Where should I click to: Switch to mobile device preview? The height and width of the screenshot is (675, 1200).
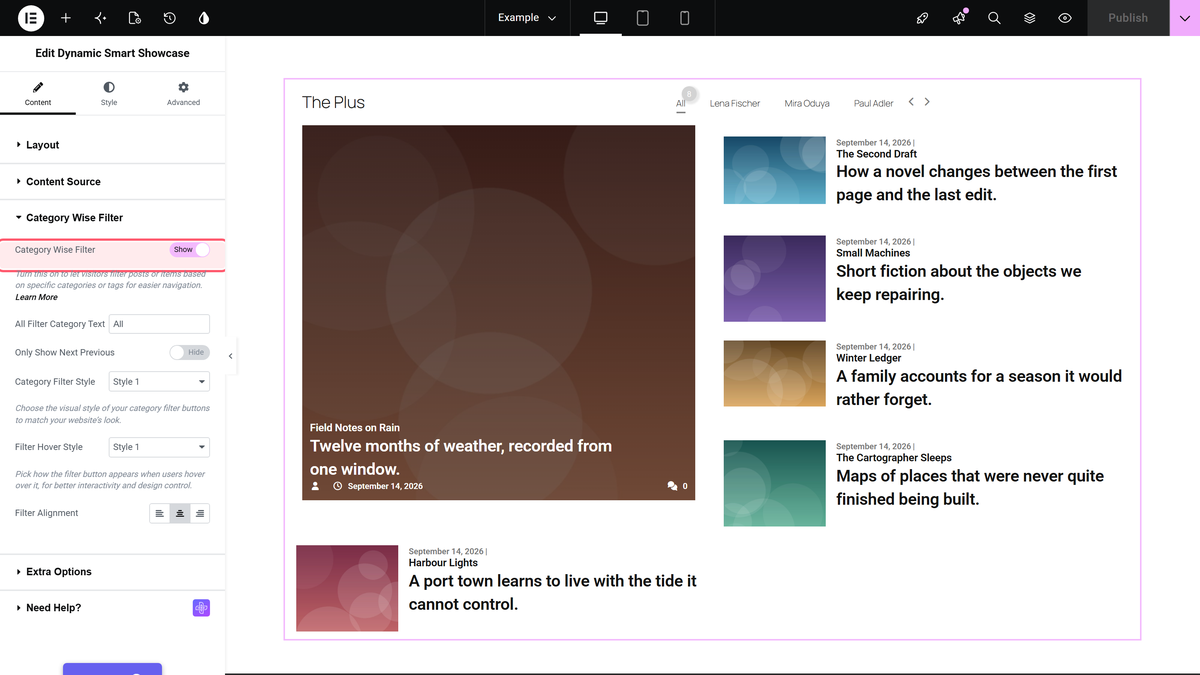pos(685,18)
